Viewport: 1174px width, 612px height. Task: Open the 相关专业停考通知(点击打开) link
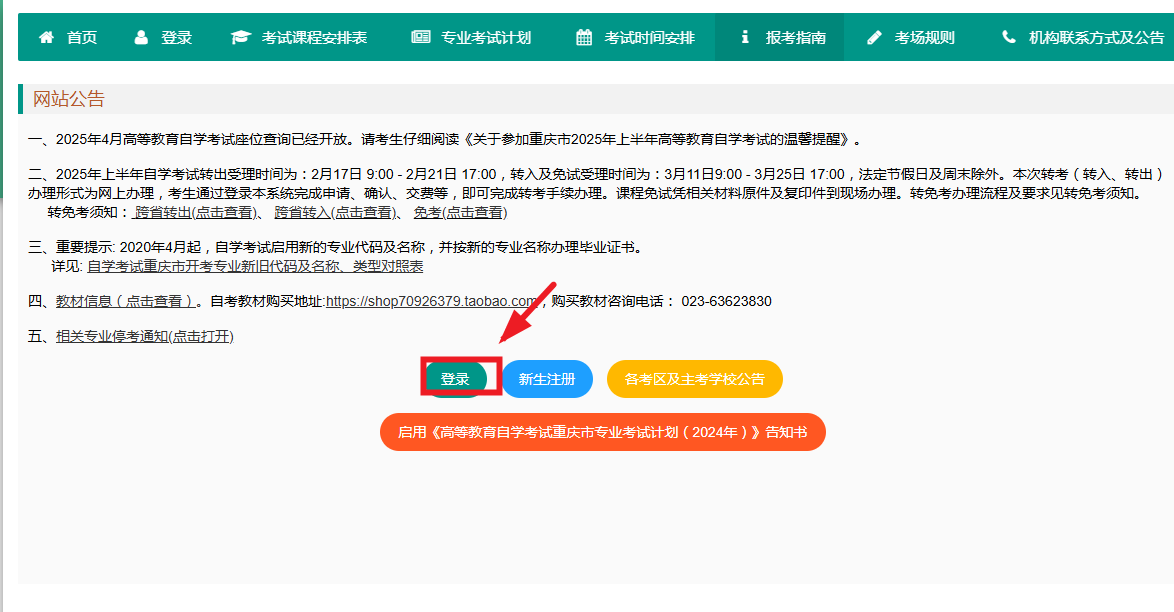tap(144, 336)
